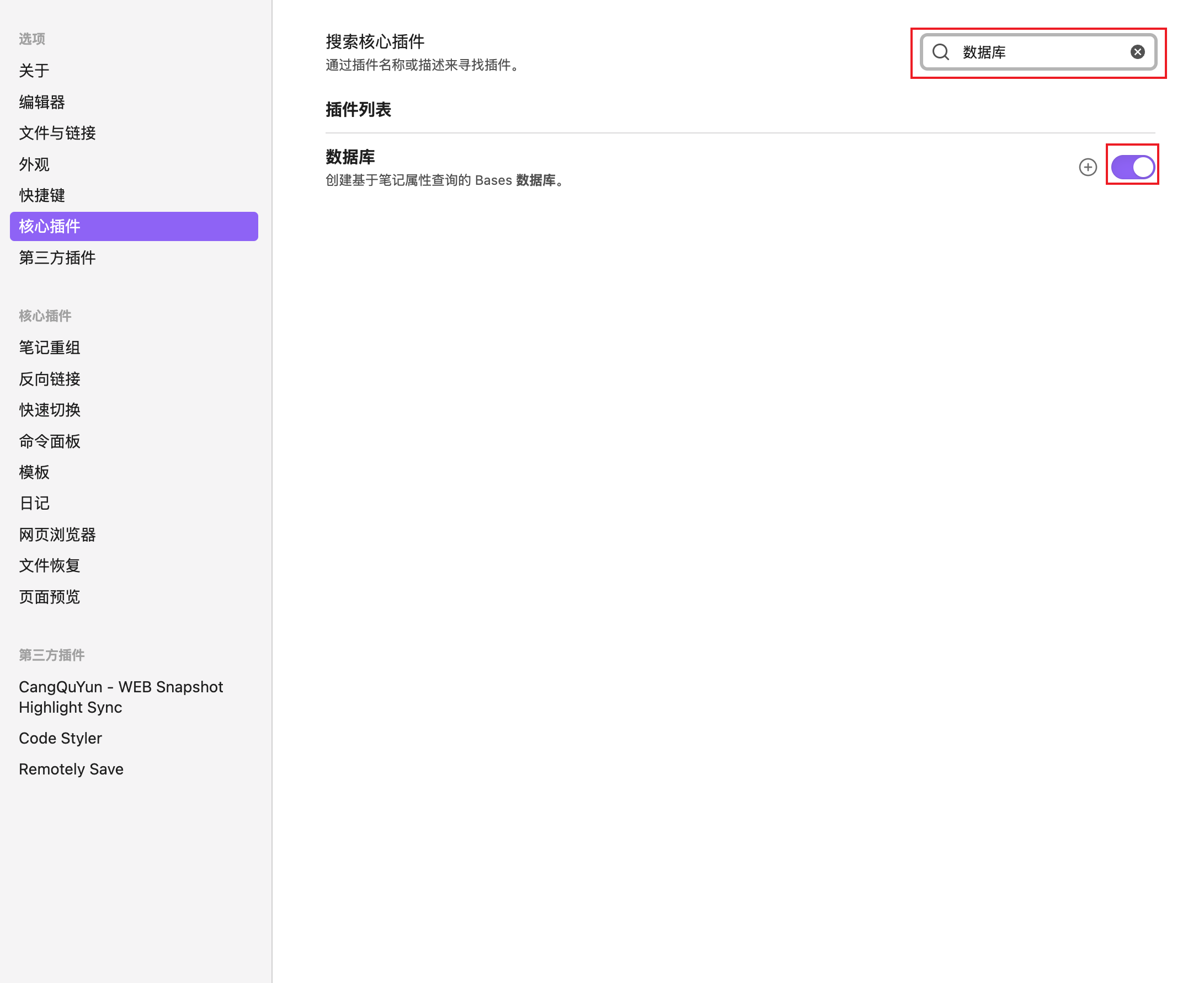Open 快捷键 settings page
The height and width of the screenshot is (983, 1204).
[42, 195]
